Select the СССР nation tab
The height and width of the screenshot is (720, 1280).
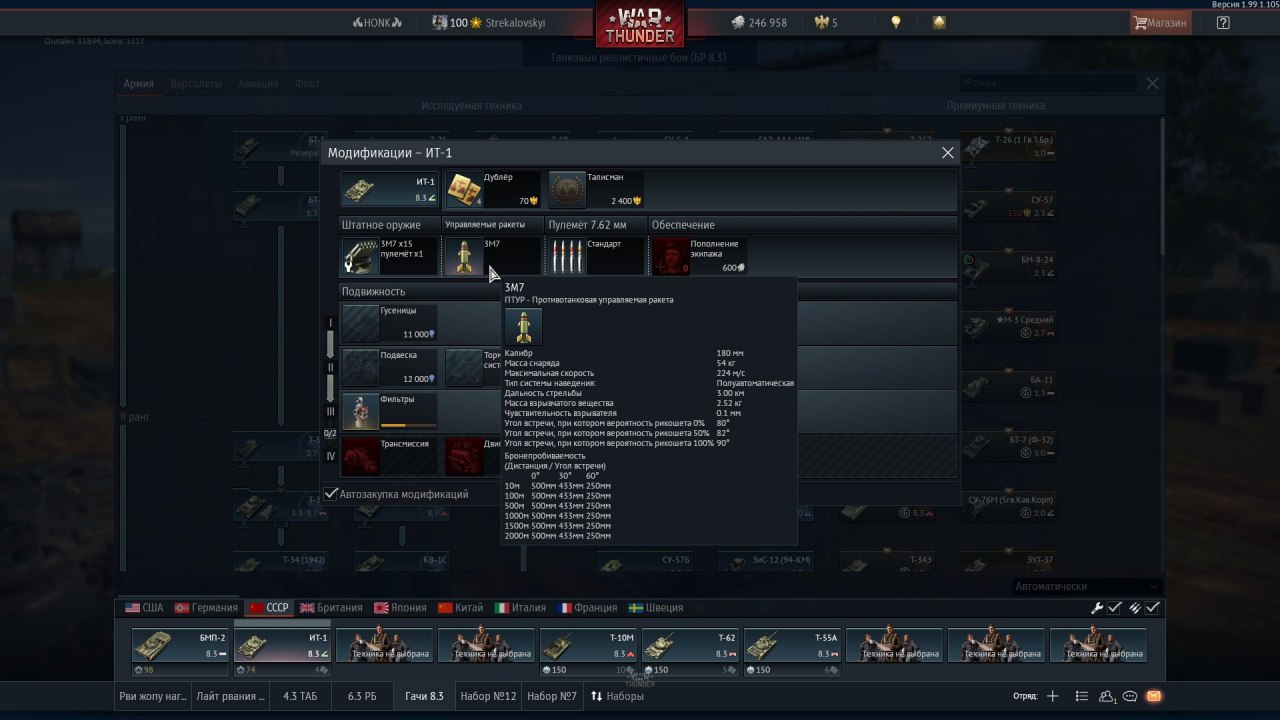[269, 608]
